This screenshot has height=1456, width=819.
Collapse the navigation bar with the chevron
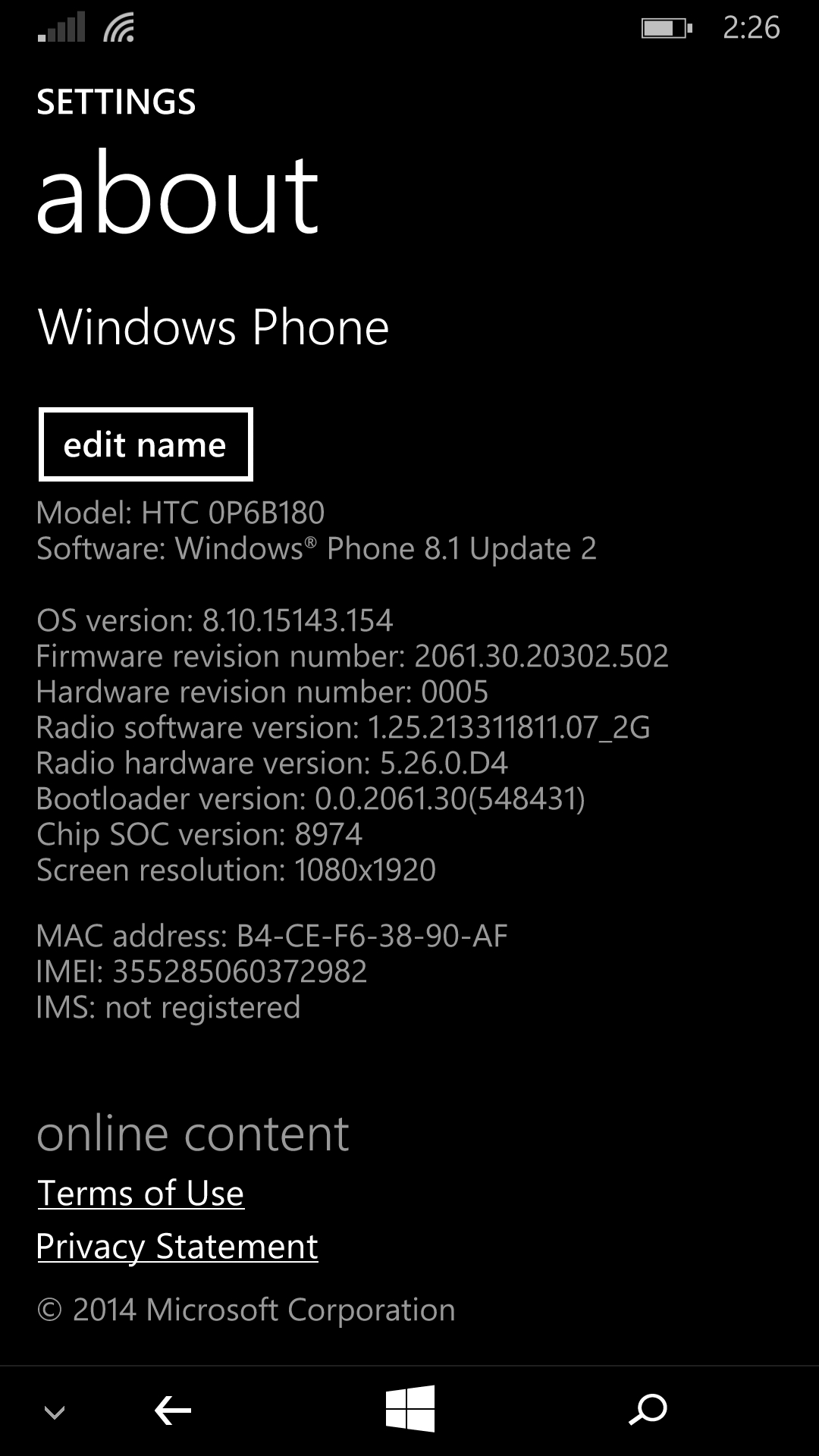(55, 1412)
